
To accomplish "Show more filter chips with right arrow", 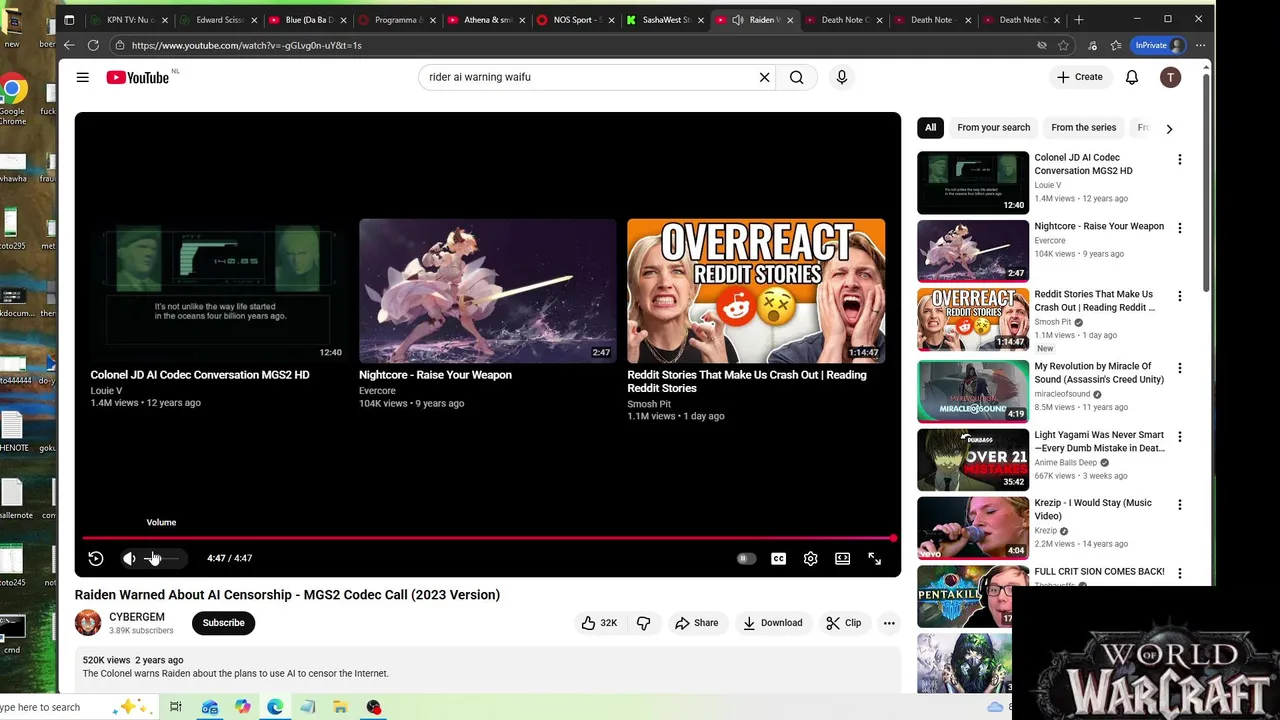I will tap(1169, 128).
